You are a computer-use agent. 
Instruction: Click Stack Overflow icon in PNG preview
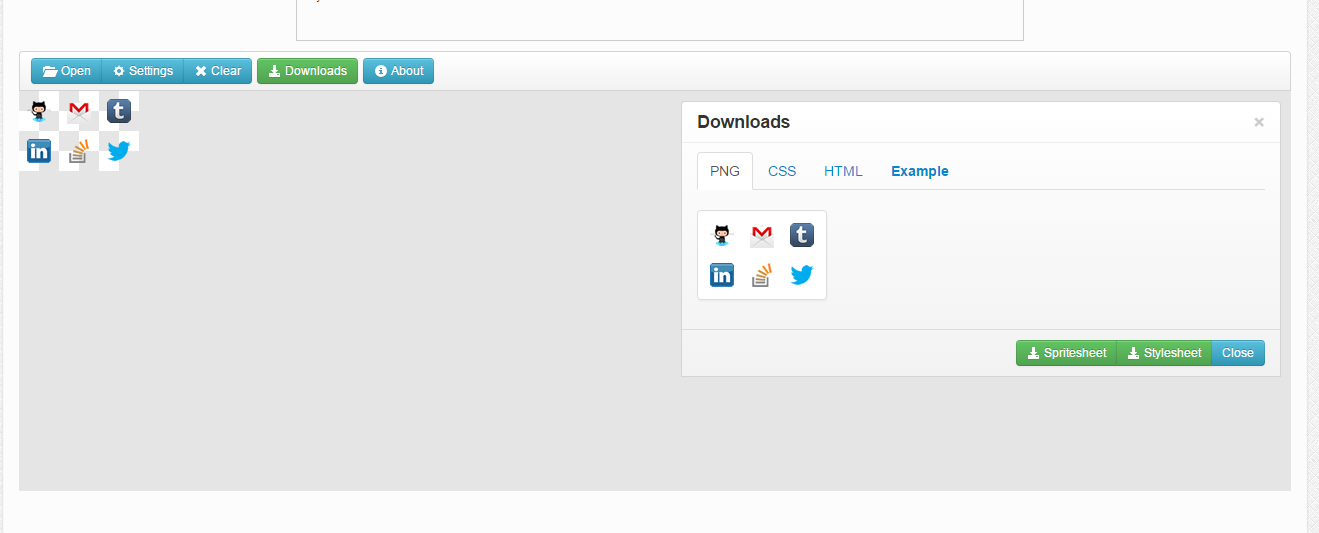pos(762,275)
